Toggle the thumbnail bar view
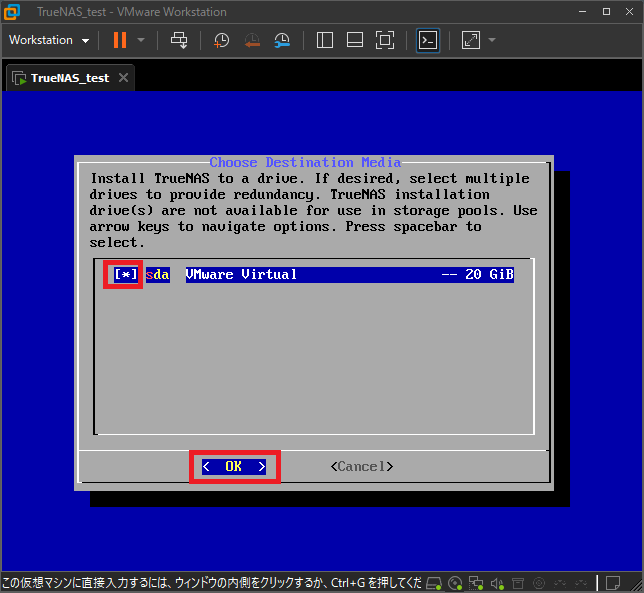Screen dimensions: 644x593 tap(354, 40)
